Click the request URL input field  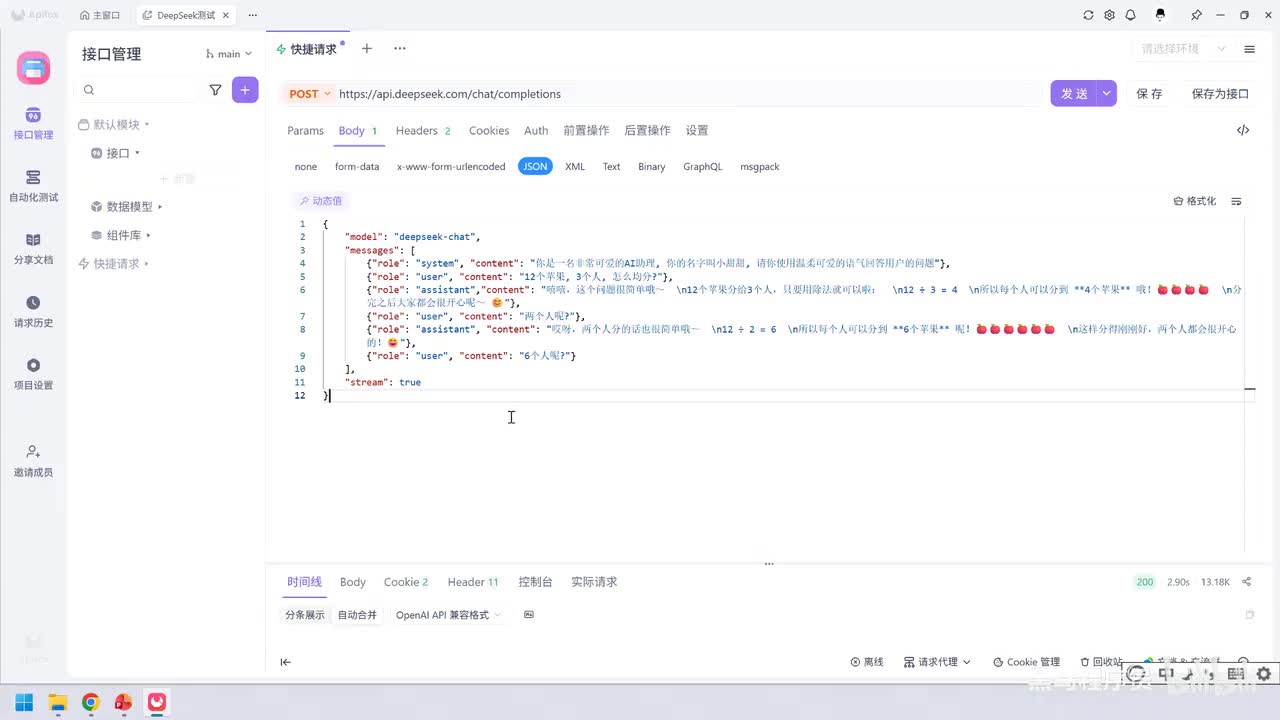coord(688,94)
